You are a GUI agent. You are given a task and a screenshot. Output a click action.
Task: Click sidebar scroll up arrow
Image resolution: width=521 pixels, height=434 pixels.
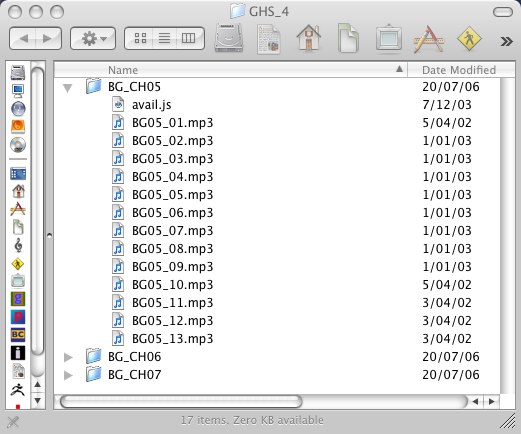point(38,385)
